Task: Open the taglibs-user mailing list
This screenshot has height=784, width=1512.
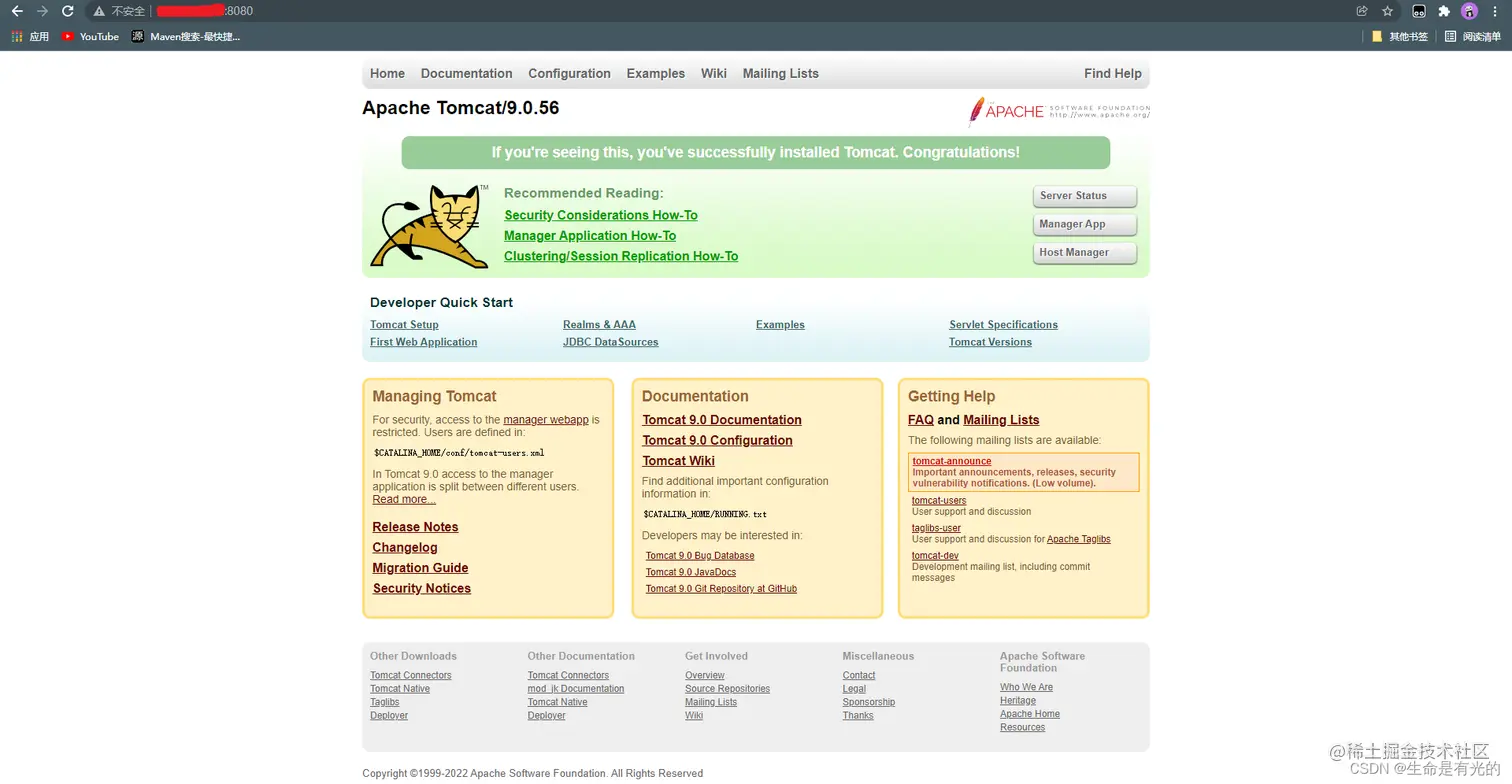Action: (x=936, y=528)
